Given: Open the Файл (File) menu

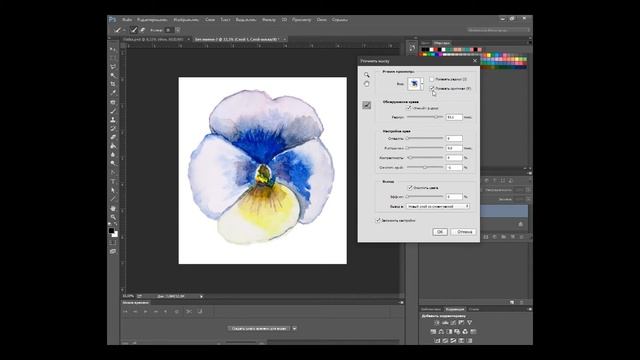Looking at the screenshot, I should point(127,20).
